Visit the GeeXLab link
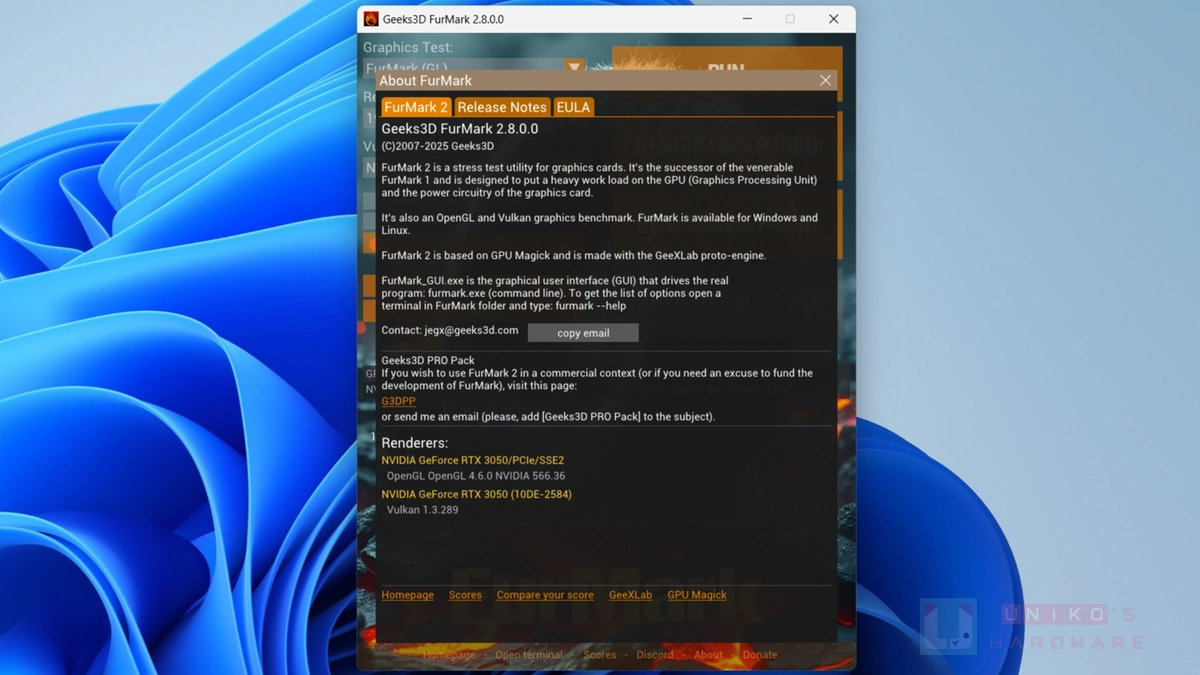This screenshot has height=675, width=1200. point(630,595)
